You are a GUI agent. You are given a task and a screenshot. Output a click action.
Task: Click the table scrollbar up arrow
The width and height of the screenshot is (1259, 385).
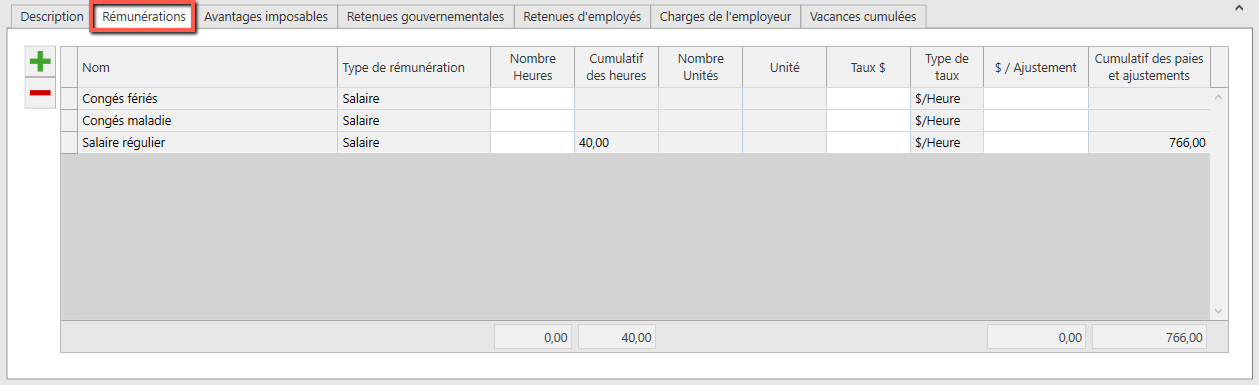click(x=1218, y=97)
